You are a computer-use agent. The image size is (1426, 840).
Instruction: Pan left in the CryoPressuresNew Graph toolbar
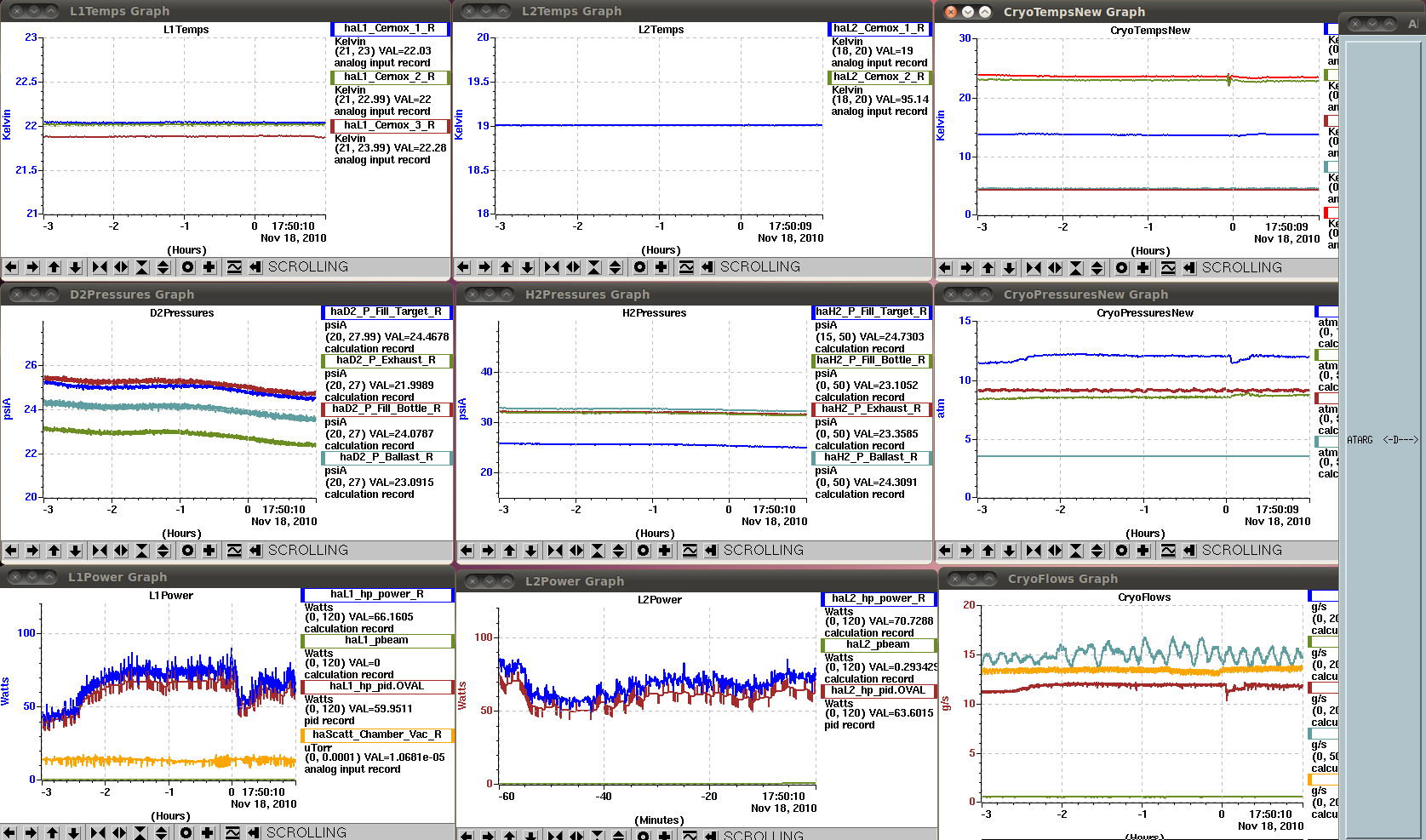point(945,551)
